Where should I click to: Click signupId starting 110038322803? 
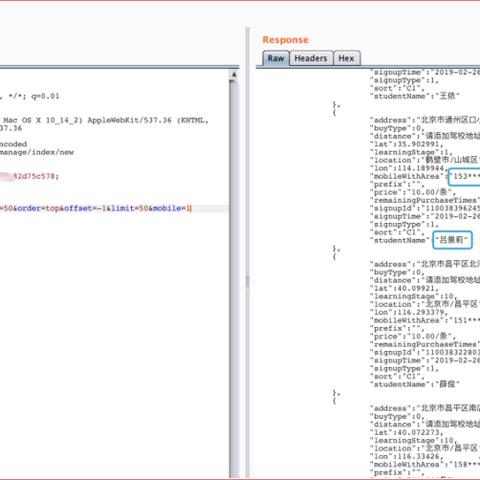(x=425, y=352)
